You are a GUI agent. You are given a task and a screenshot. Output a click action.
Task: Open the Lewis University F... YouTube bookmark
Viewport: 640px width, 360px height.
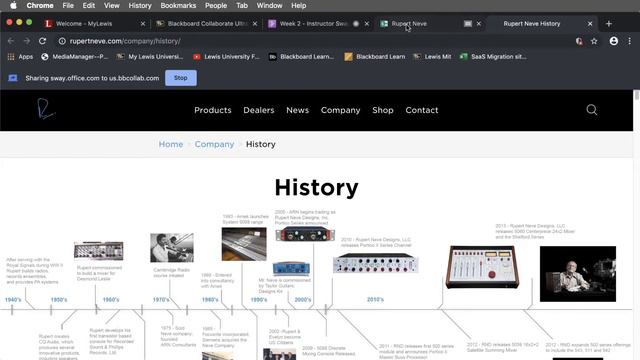(226, 57)
